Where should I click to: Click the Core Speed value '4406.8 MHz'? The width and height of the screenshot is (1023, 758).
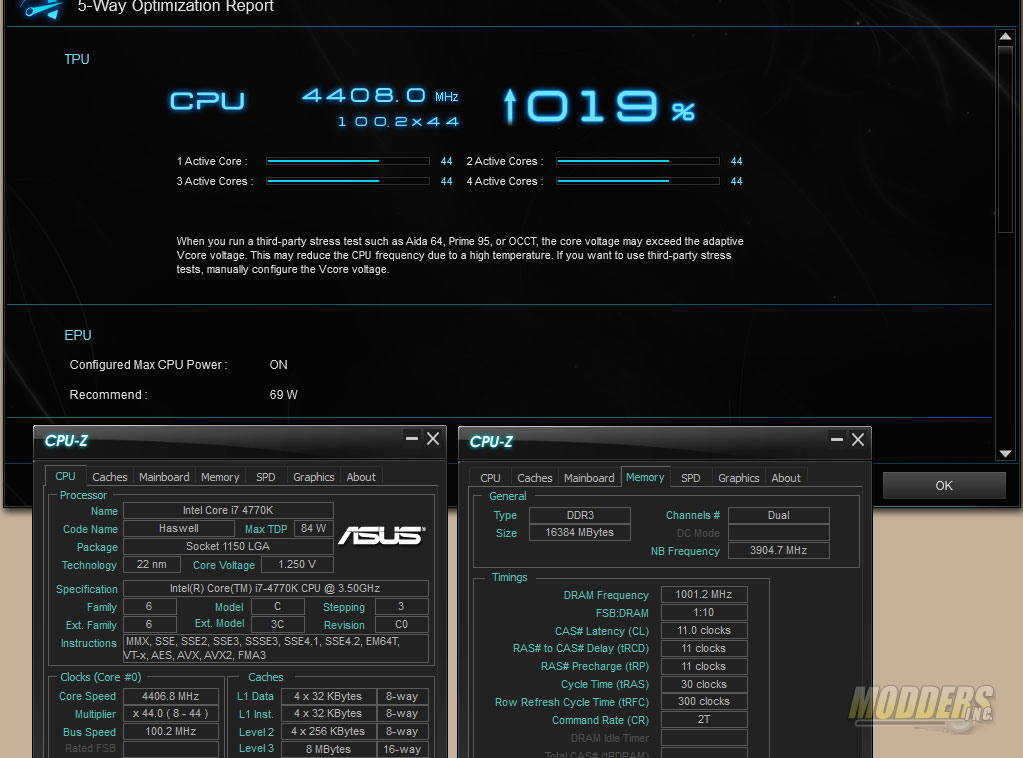click(x=170, y=696)
